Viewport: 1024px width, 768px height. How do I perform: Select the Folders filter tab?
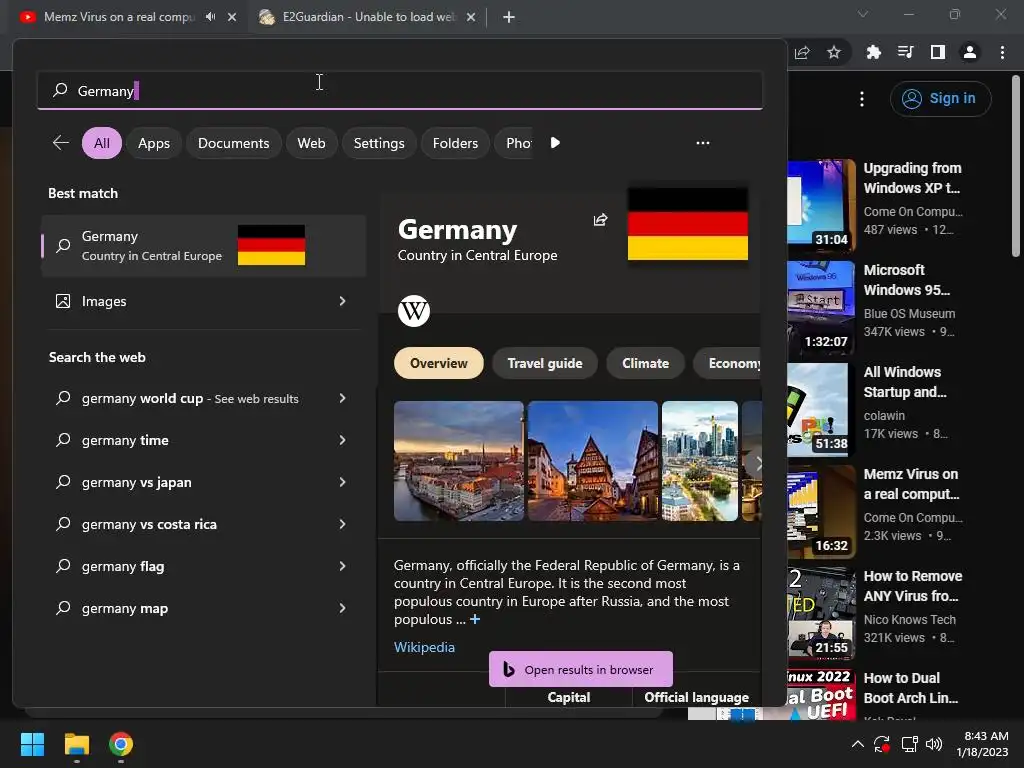[x=455, y=143]
